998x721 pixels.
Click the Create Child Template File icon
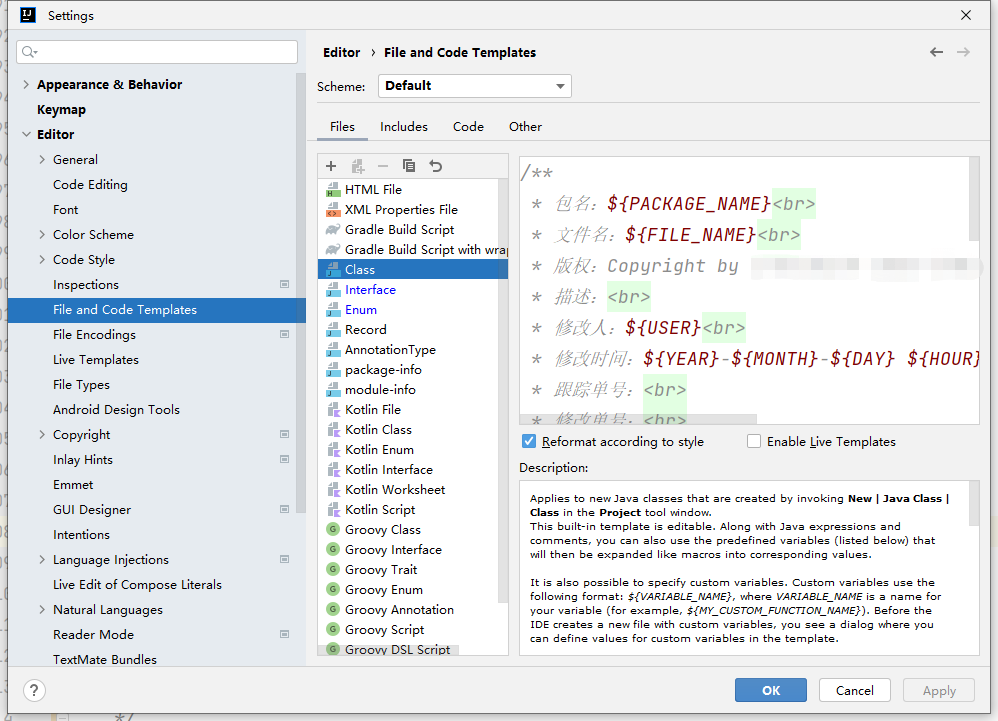pos(358,166)
